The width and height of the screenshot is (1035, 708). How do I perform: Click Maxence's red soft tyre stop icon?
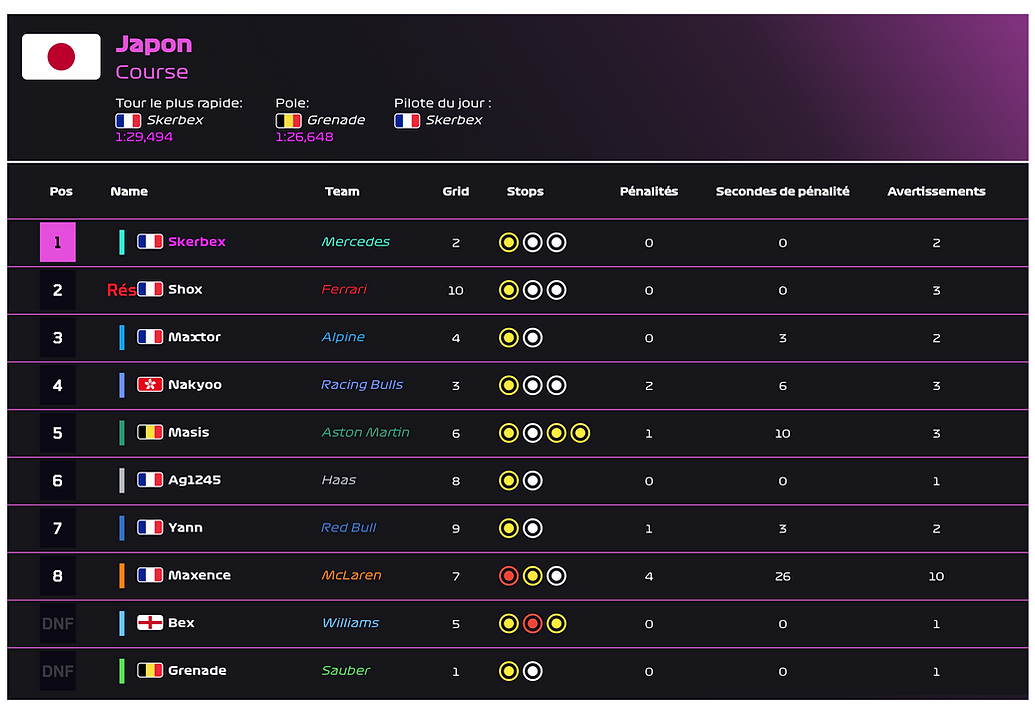[x=508, y=576]
